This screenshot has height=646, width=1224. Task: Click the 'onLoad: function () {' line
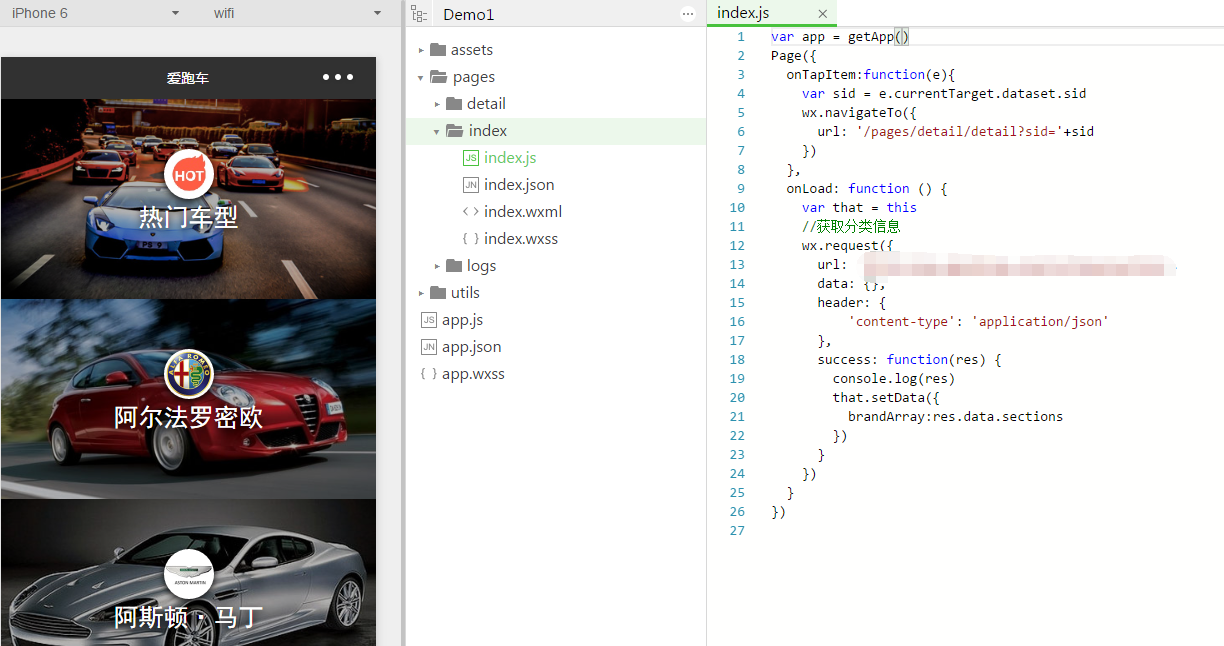[867, 188]
